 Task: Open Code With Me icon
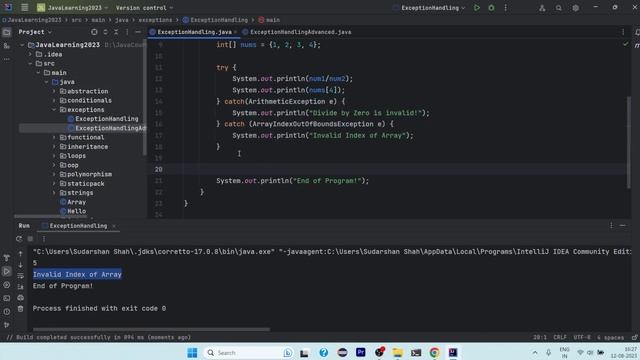point(542,8)
